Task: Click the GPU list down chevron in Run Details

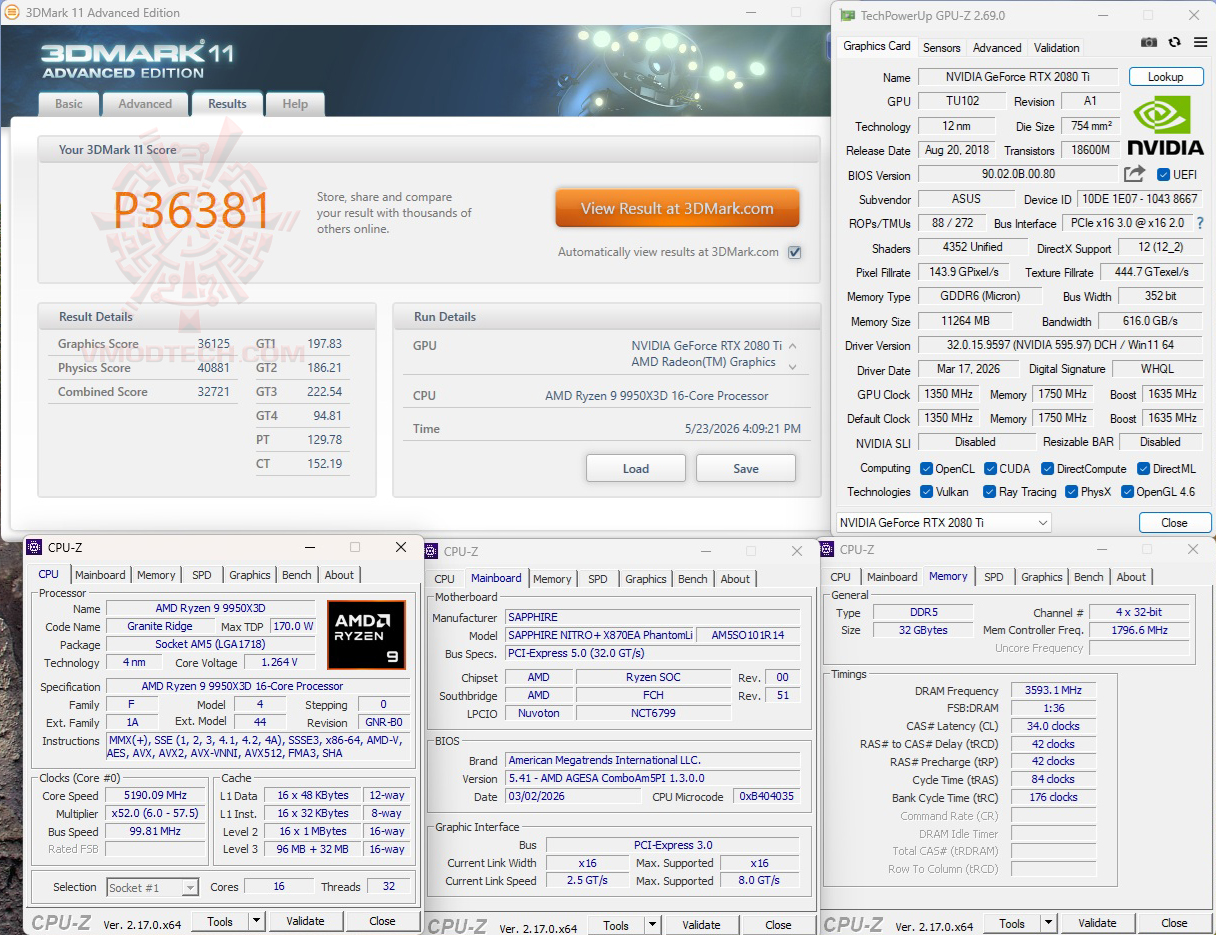Action: click(793, 366)
